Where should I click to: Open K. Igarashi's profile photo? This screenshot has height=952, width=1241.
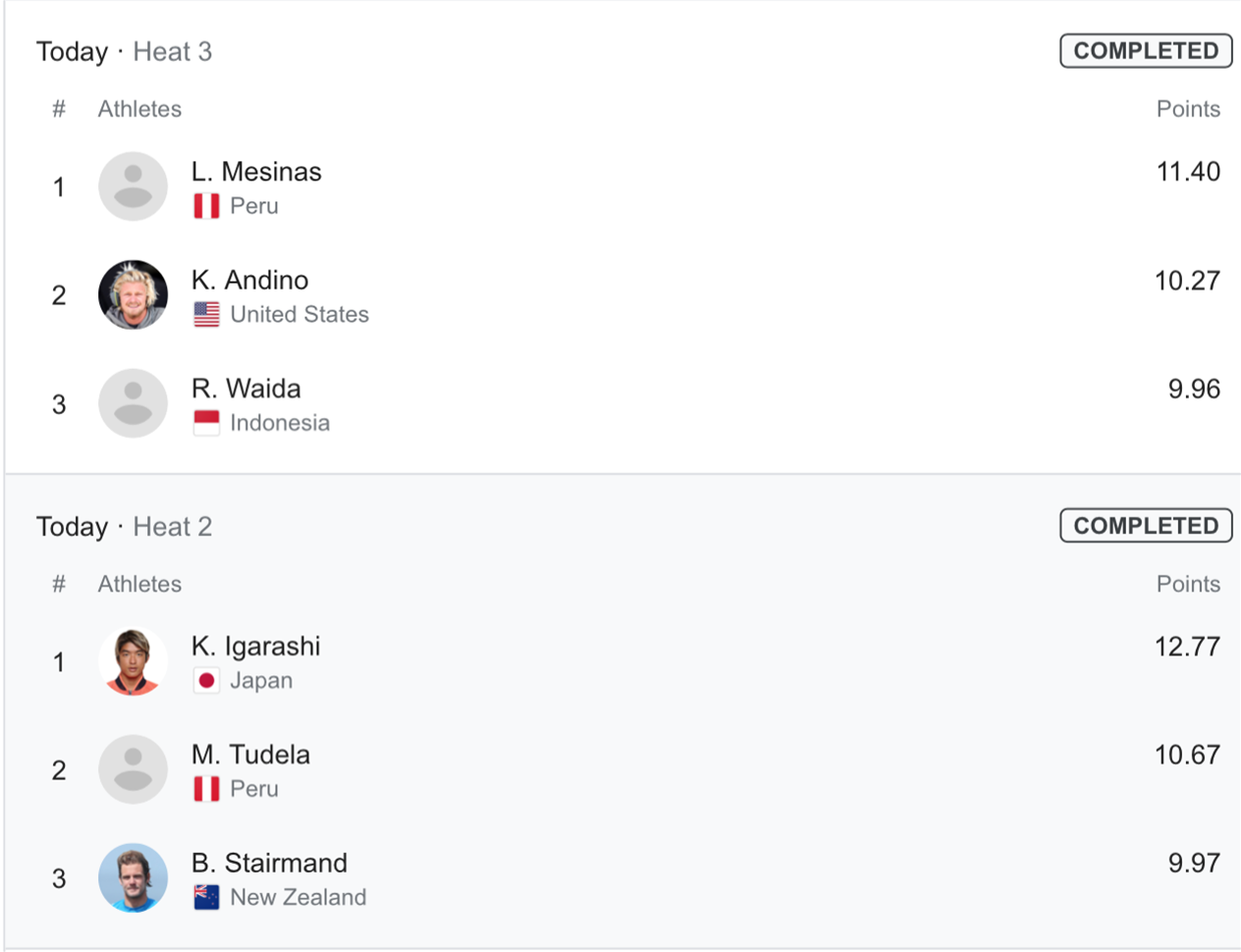pos(133,661)
